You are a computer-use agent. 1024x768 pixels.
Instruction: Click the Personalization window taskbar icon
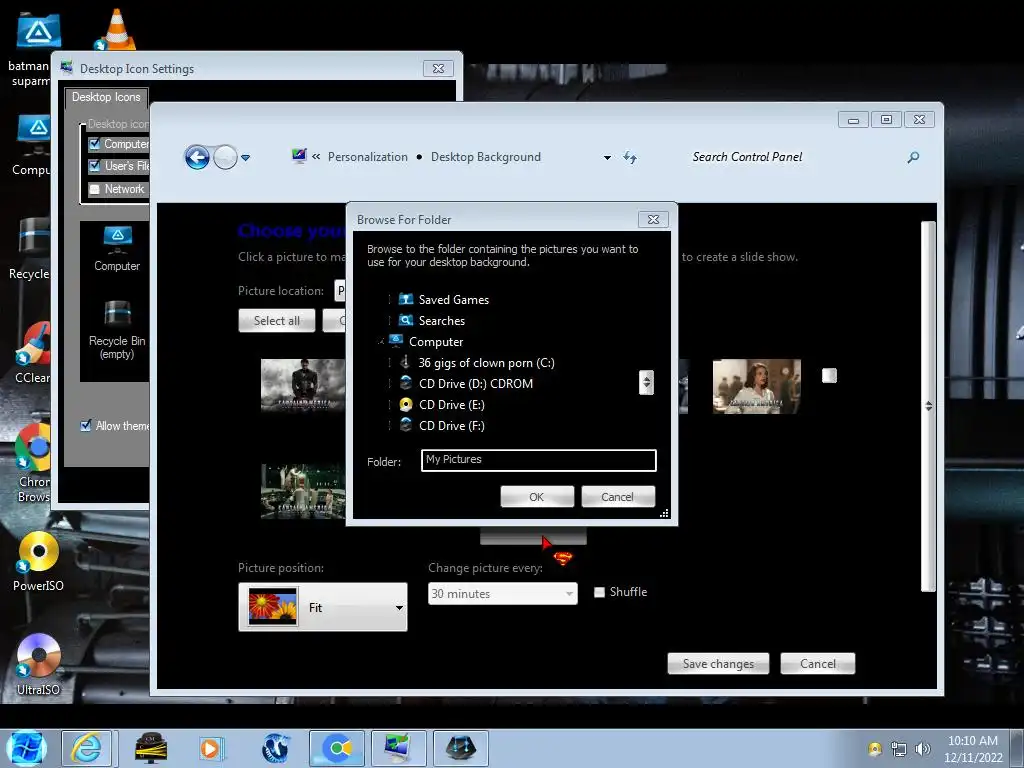398,748
